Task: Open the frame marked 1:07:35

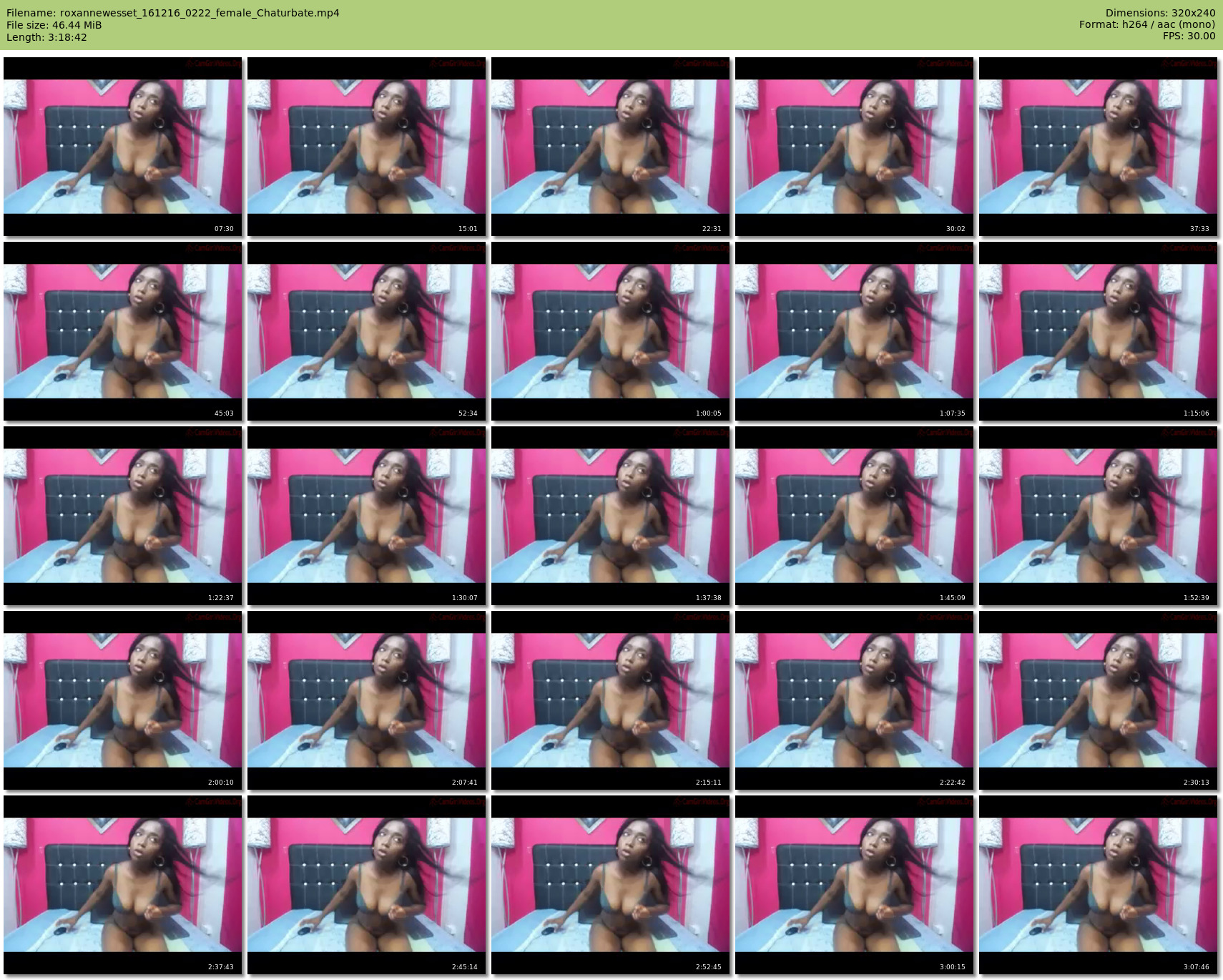Action: (855, 331)
